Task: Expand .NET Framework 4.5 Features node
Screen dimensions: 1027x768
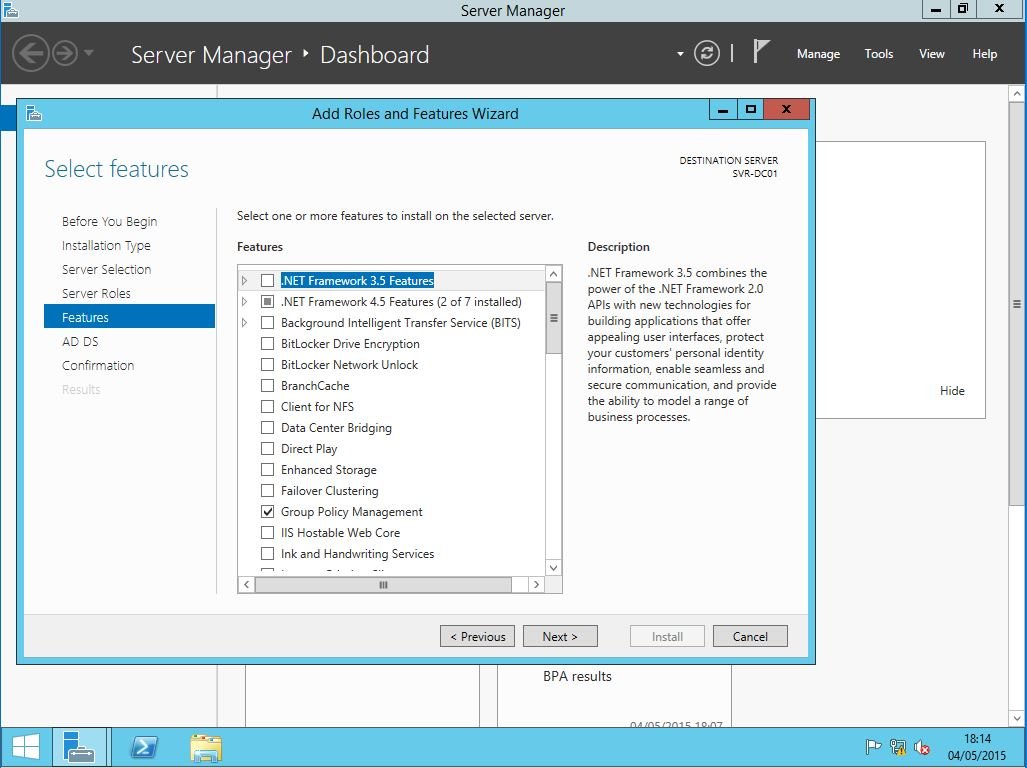Action: [x=245, y=302]
